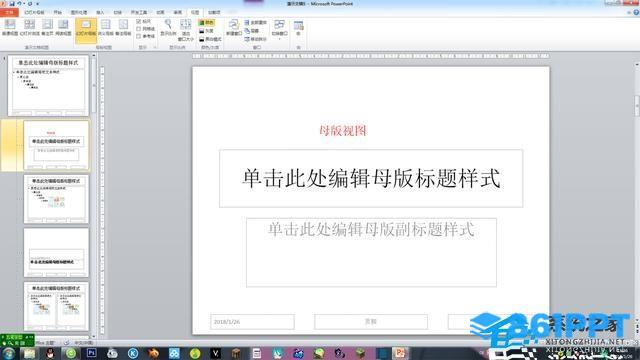640x360 pixels.
Task: Open the Notes Master view
Action: pos(123,28)
